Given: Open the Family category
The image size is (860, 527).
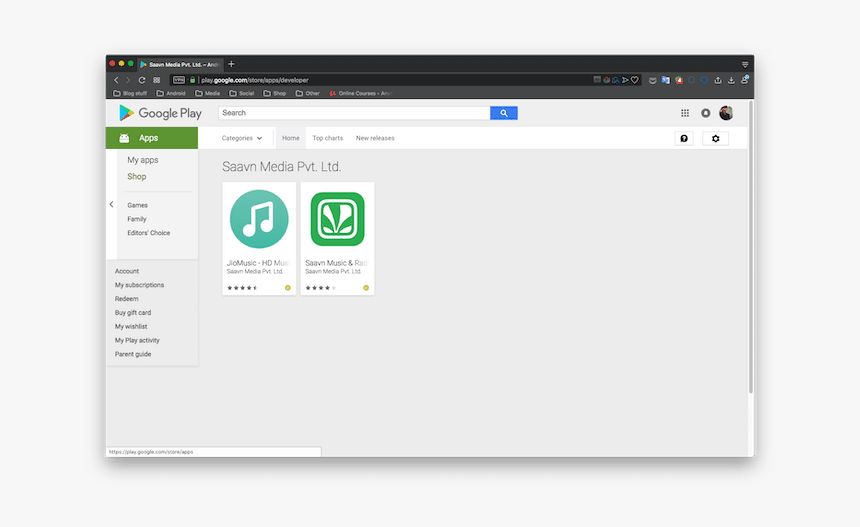Looking at the screenshot, I should [x=137, y=219].
